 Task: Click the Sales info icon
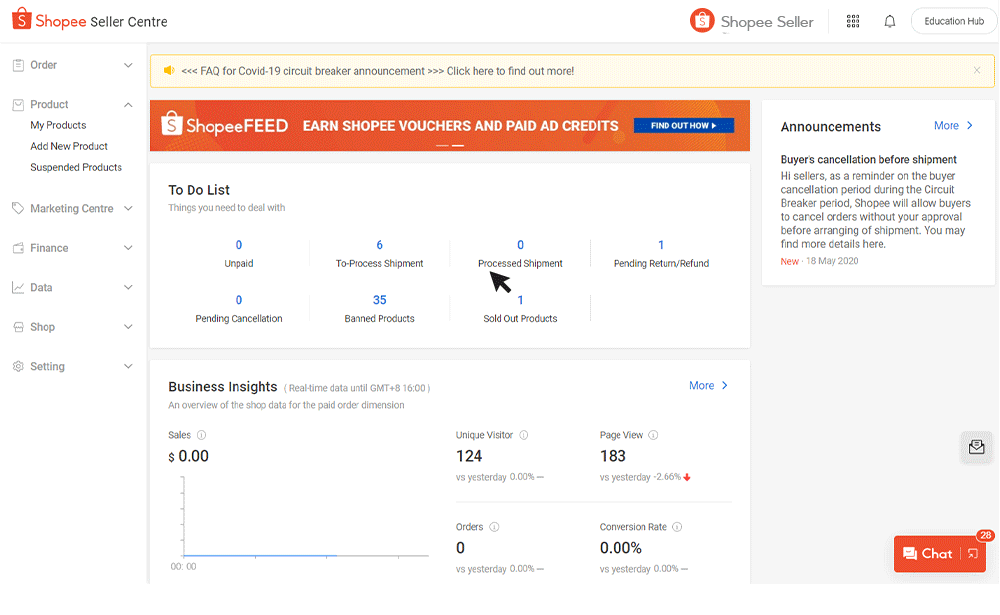202,435
